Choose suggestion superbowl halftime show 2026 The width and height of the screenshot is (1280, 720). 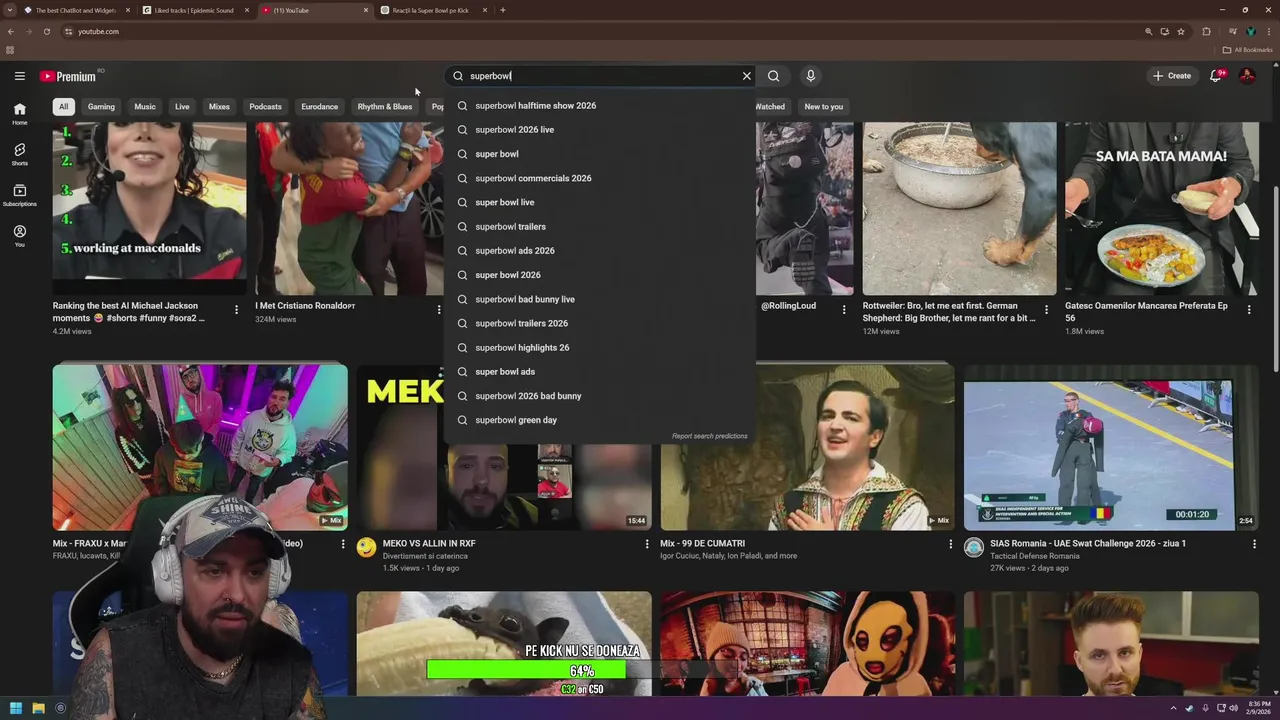(x=600, y=105)
